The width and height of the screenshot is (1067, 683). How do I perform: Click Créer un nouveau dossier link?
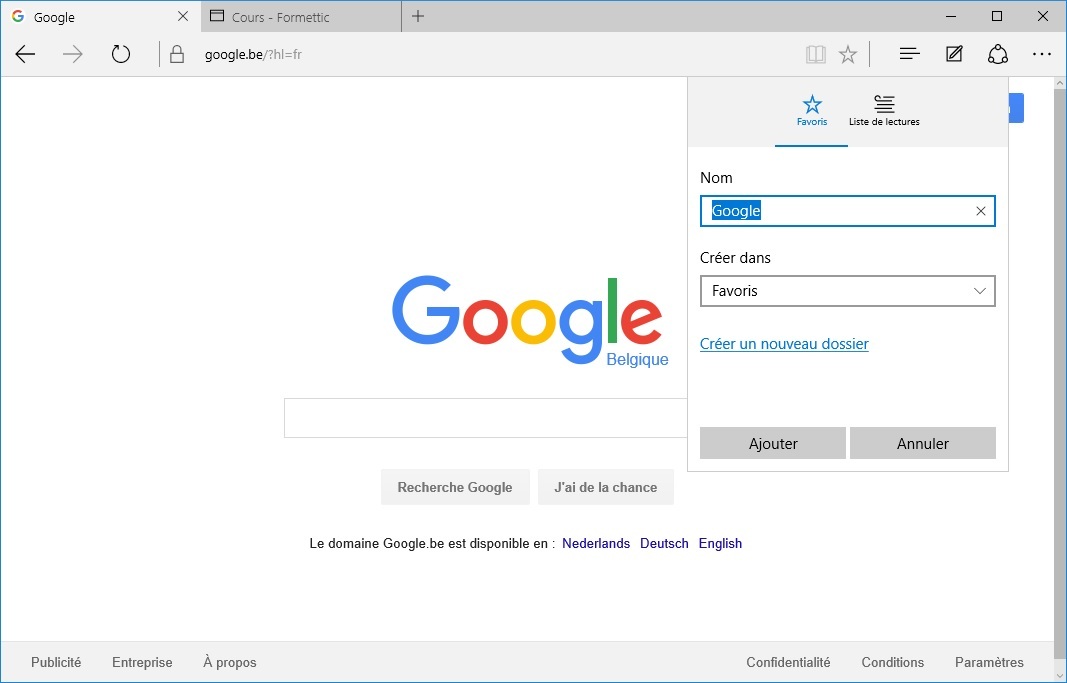point(784,344)
